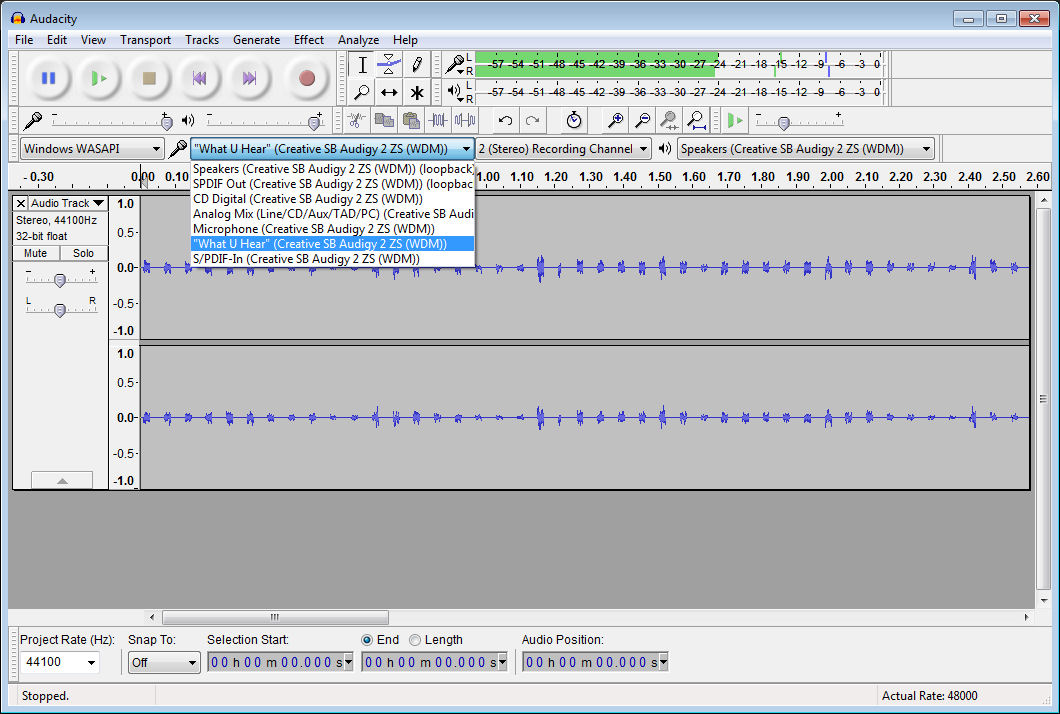1060x714 pixels.
Task: Choose Analog Mix recording device
Action: coord(333,214)
